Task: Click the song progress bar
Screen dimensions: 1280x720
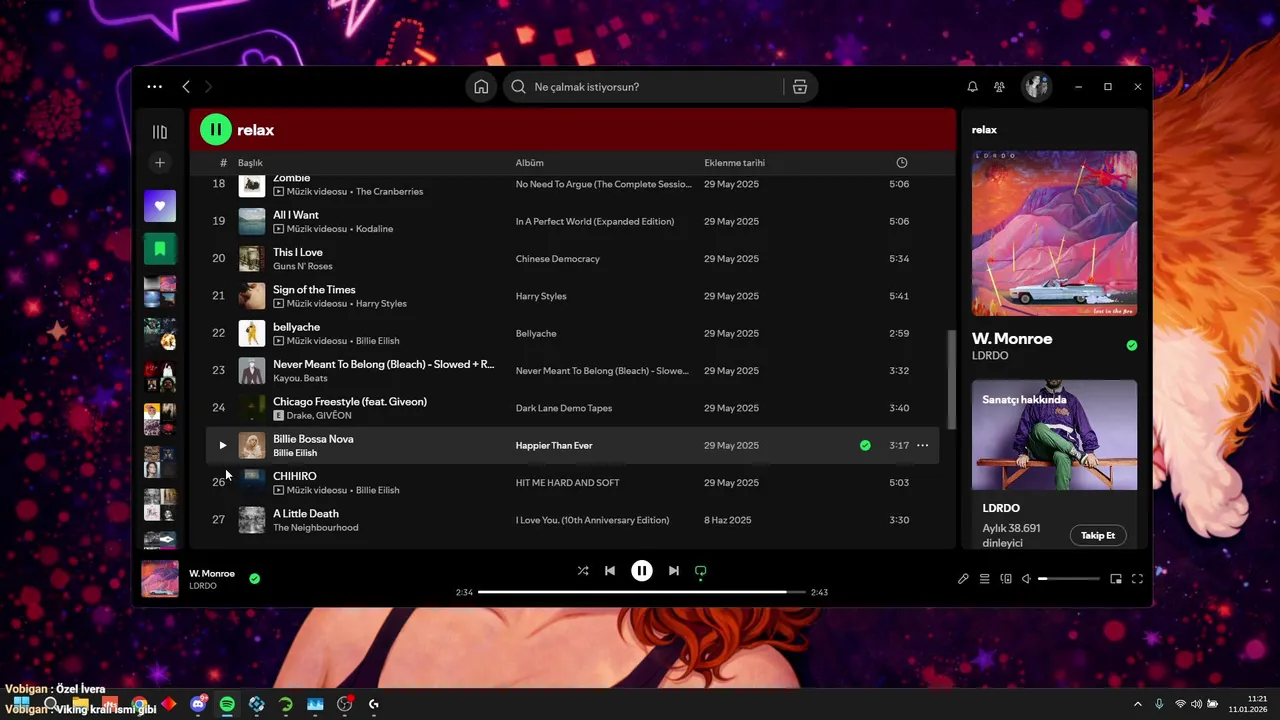Action: click(x=641, y=592)
